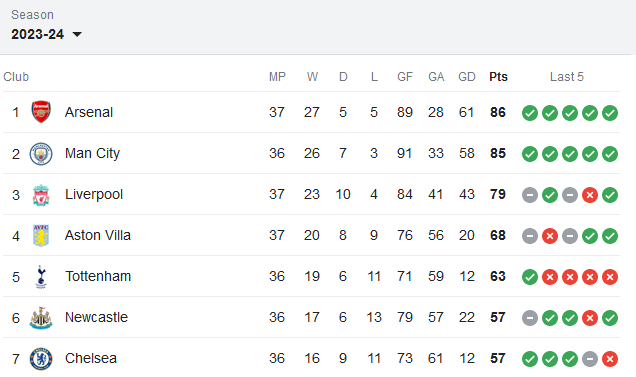Select Aston Villa's red loss icon

(x=550, y=236)
